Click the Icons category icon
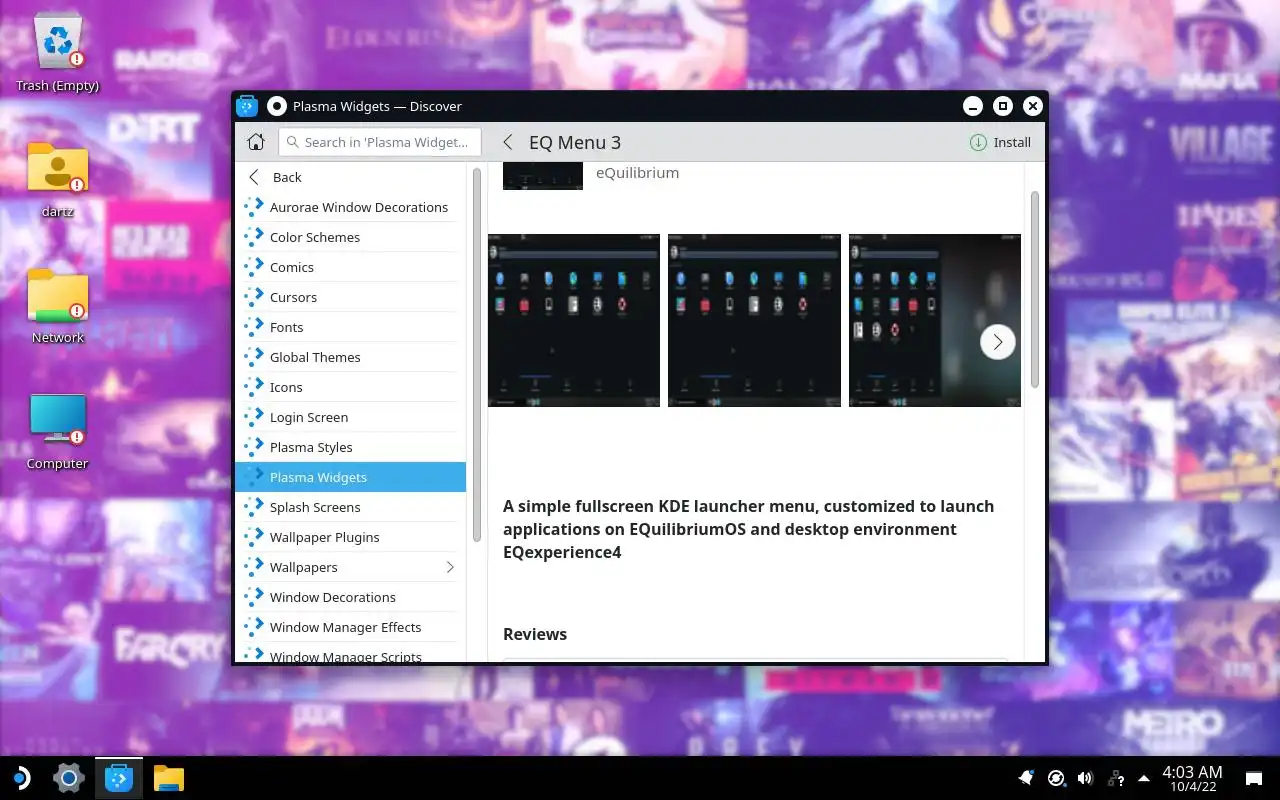The image size is (1280, 800). (x=254, y=387)
